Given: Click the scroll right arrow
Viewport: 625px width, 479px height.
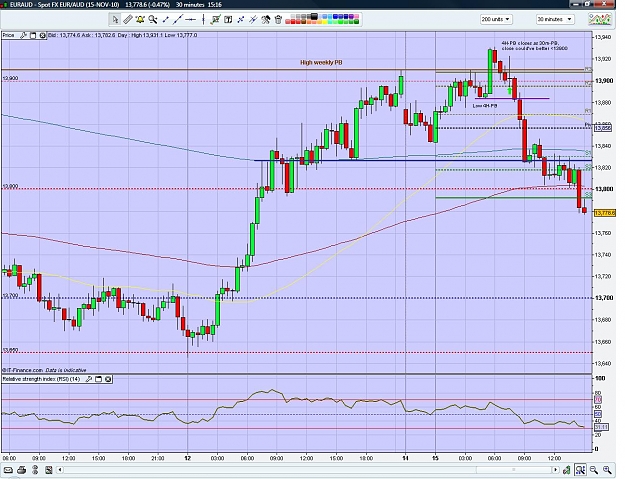Looking at the screenshot, I should click(556, 470).
